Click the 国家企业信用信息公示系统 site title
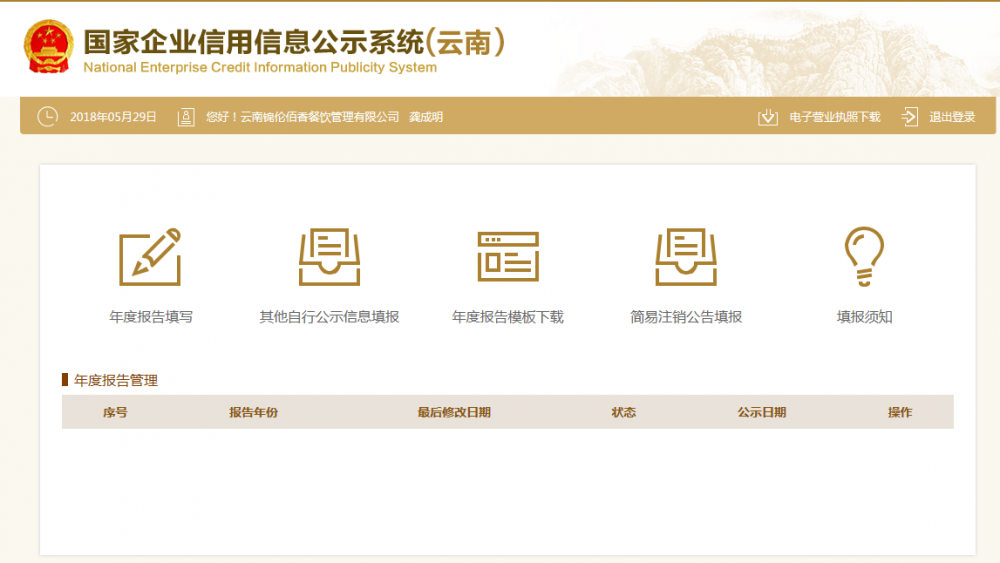The height and width of the screenshot is (563, 1000). pos(254,43)
